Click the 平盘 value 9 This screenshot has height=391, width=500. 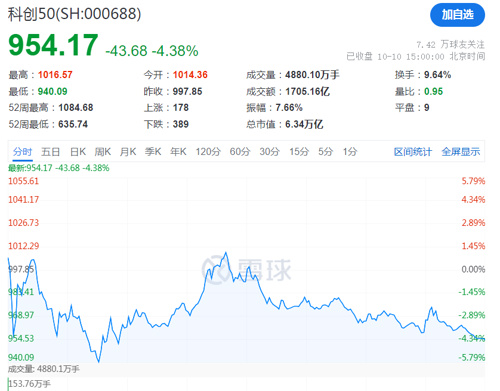[x=427, y=108]
